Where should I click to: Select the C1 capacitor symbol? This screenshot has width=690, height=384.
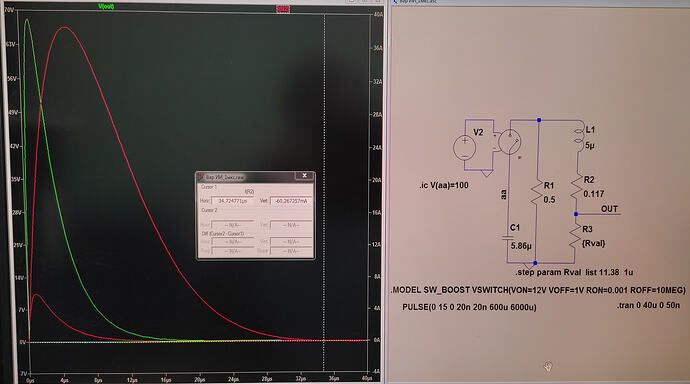point(508,238)
